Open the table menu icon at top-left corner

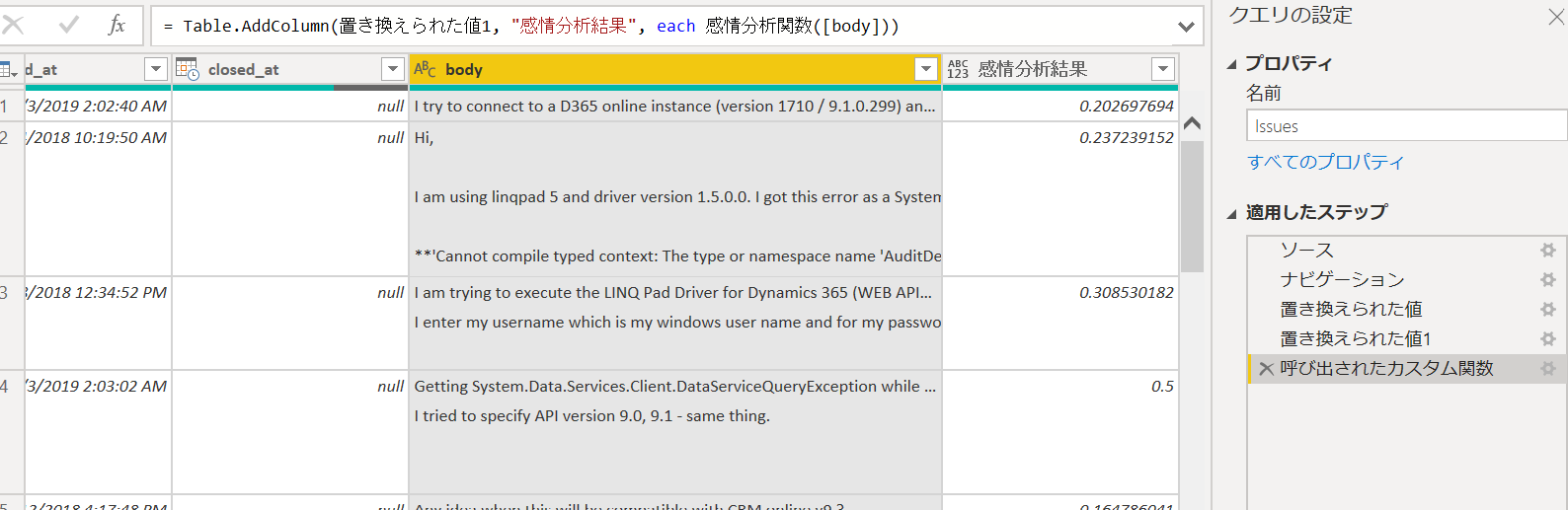(9, 69)
